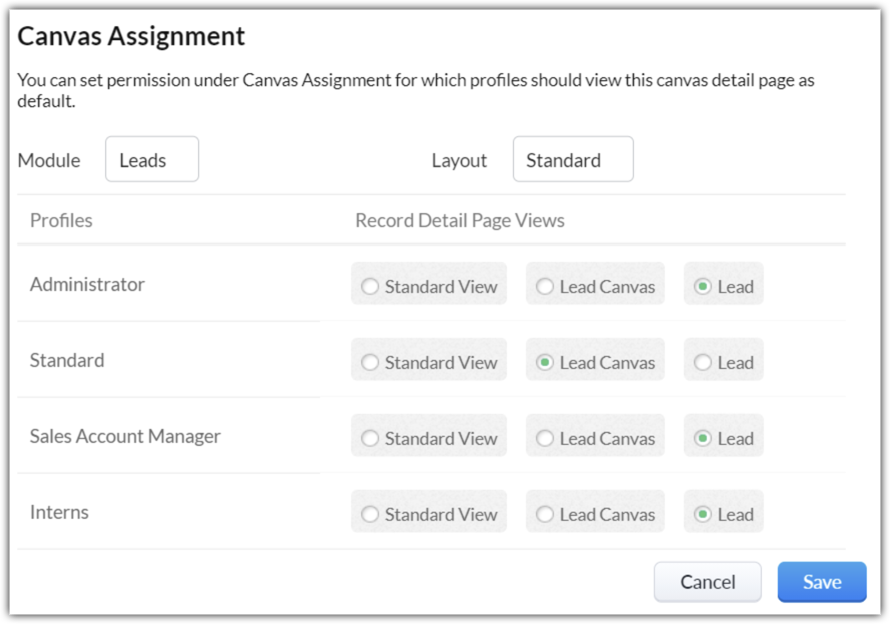Choose Lead Canvas for Administrator profile
The height and width of the screenshot is (624, 890).
(x=545, y=287)
